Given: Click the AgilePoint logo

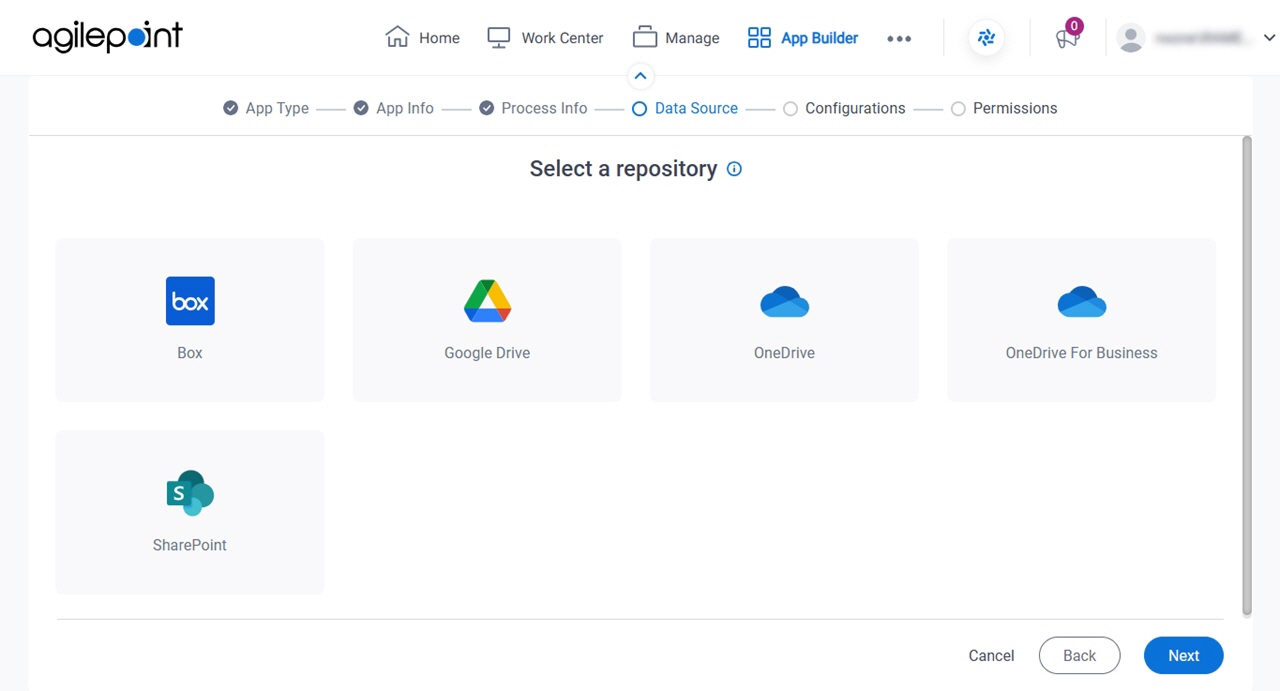Looking at the screenshot, I should coord(107,37).
